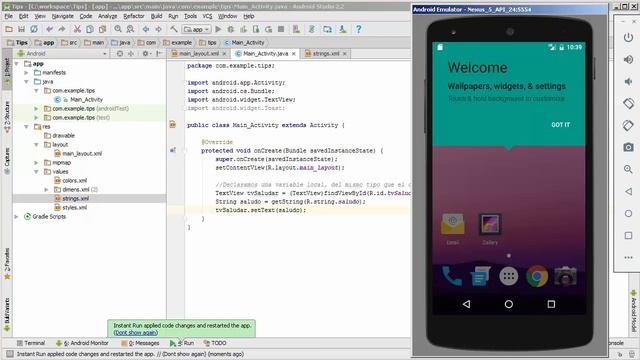Expand com.example.tips (androidTest) package
The width and height of the screenshot is (640, 360).
click(x=36, y=109)
